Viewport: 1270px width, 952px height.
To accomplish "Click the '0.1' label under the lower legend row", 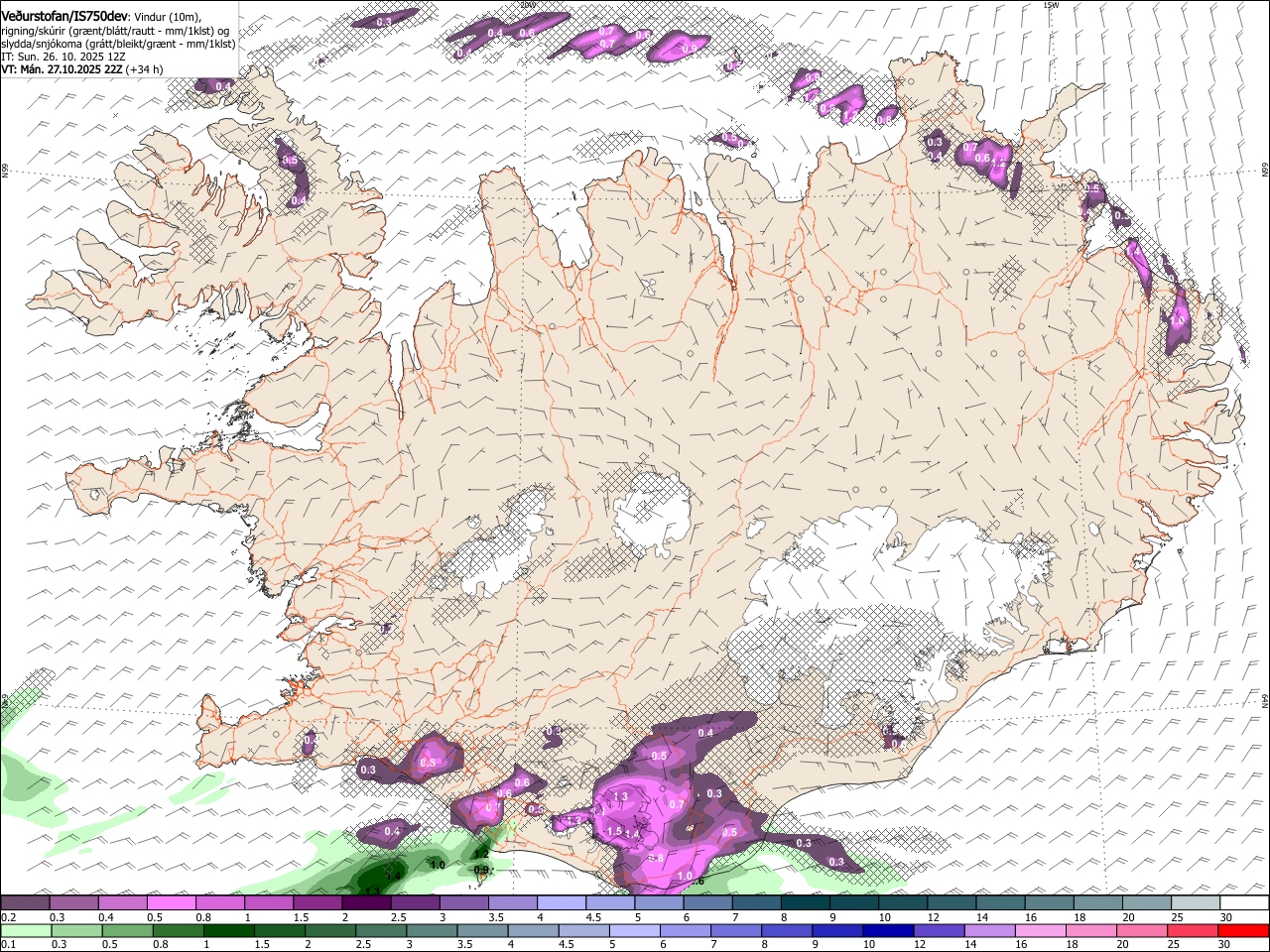I will [8, 945].
